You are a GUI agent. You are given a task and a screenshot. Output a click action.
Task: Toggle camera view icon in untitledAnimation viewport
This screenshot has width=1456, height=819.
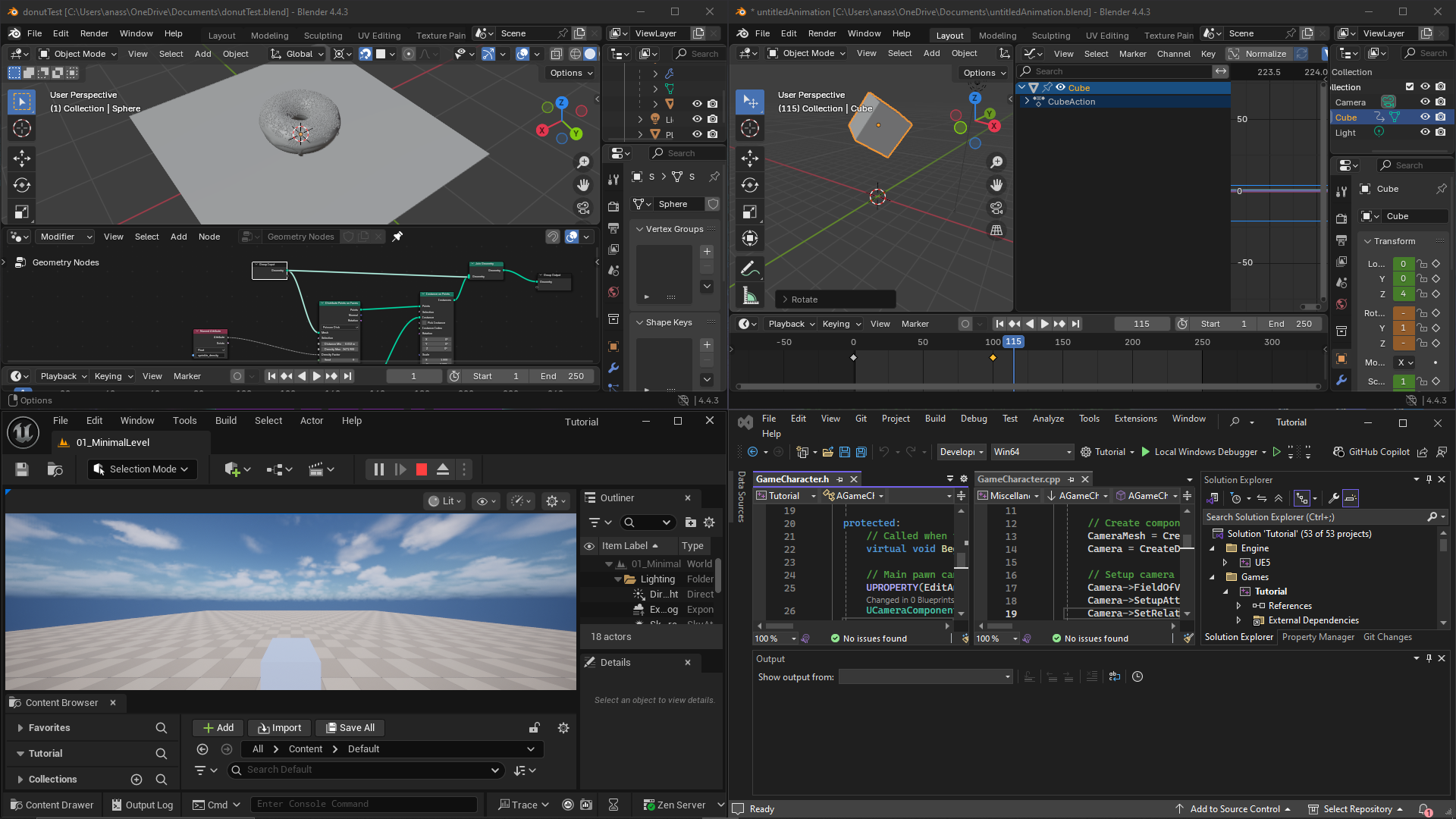point(996,208)
